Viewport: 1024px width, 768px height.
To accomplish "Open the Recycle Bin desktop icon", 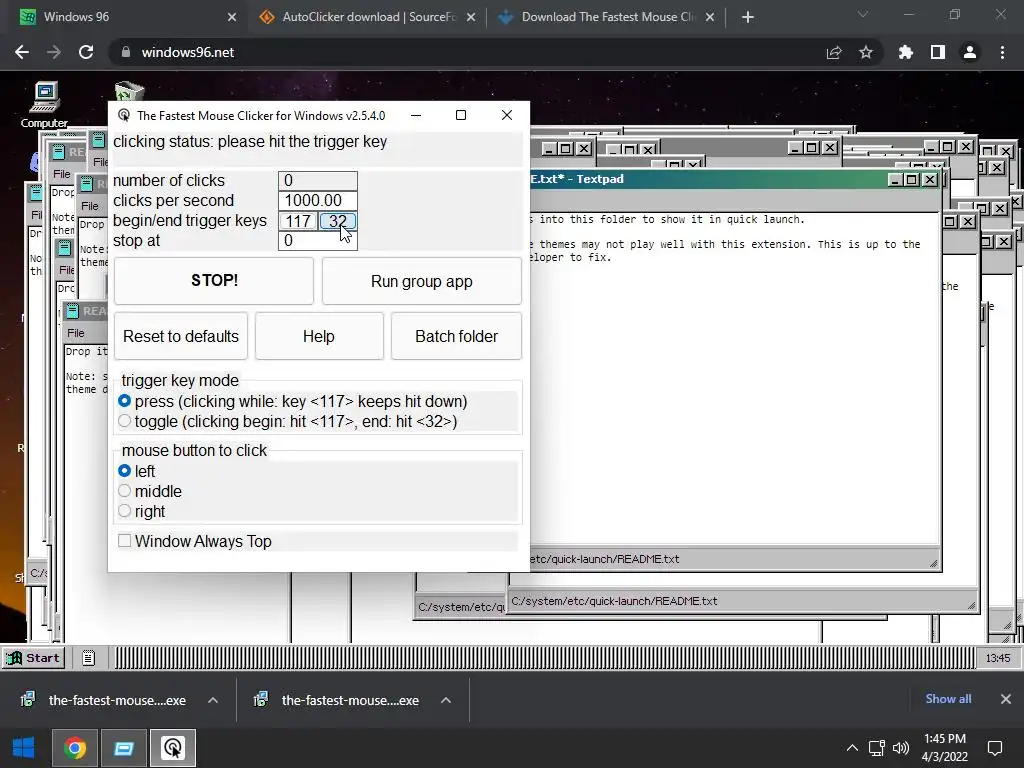I will pos(129,91).
